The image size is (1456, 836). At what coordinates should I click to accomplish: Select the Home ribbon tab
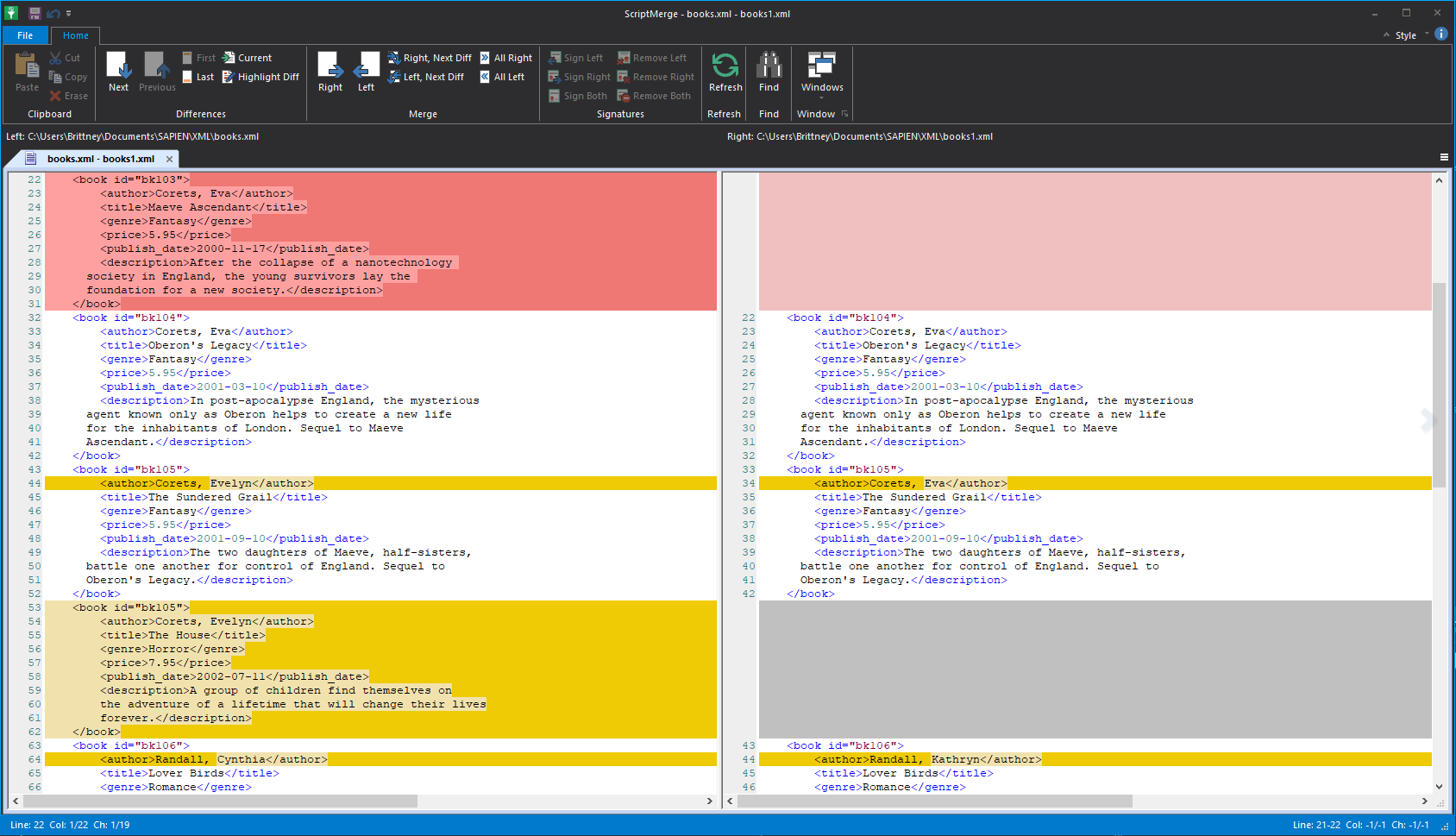coord(76,35)
